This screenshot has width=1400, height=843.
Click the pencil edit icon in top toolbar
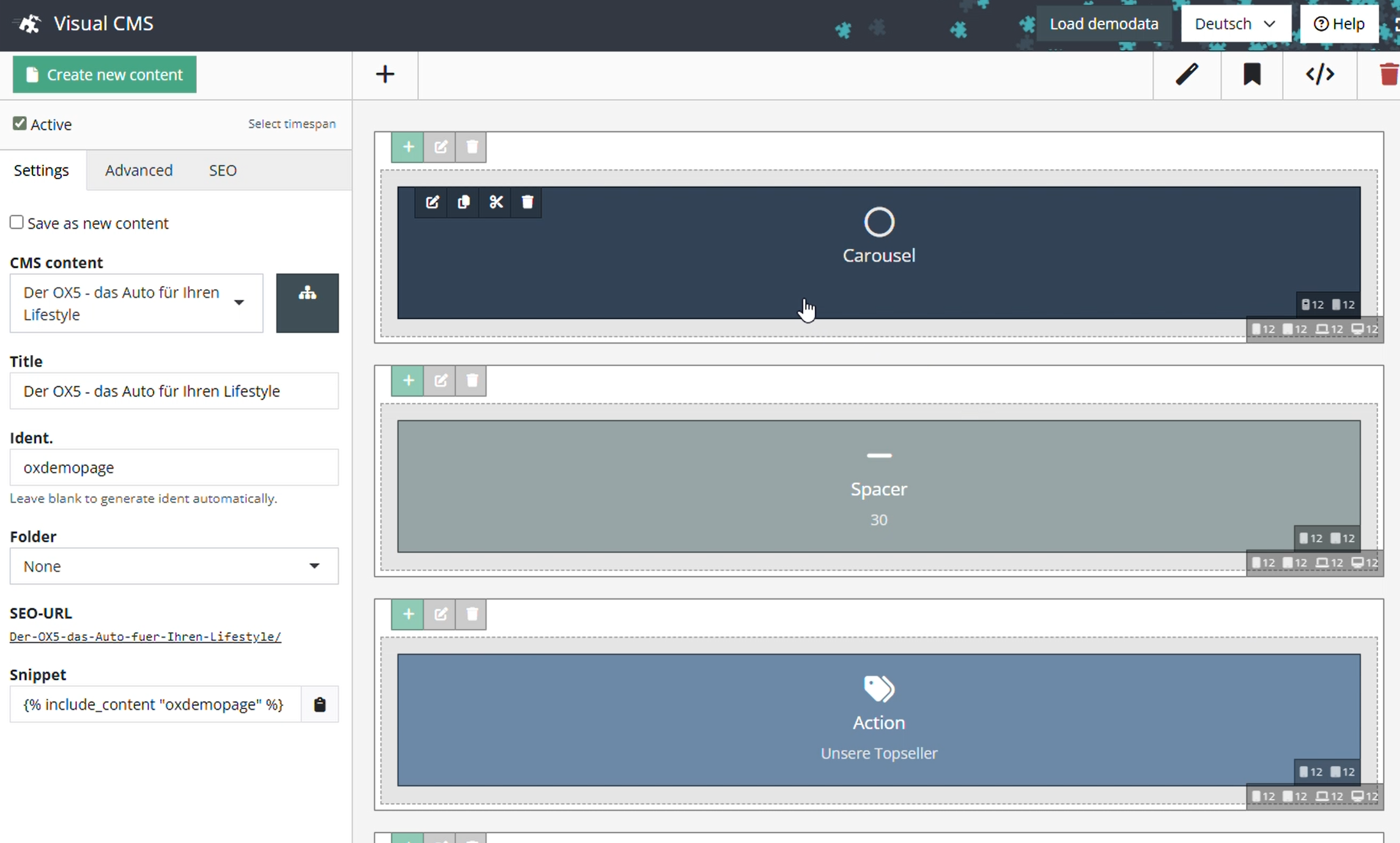coord(1187,75)
